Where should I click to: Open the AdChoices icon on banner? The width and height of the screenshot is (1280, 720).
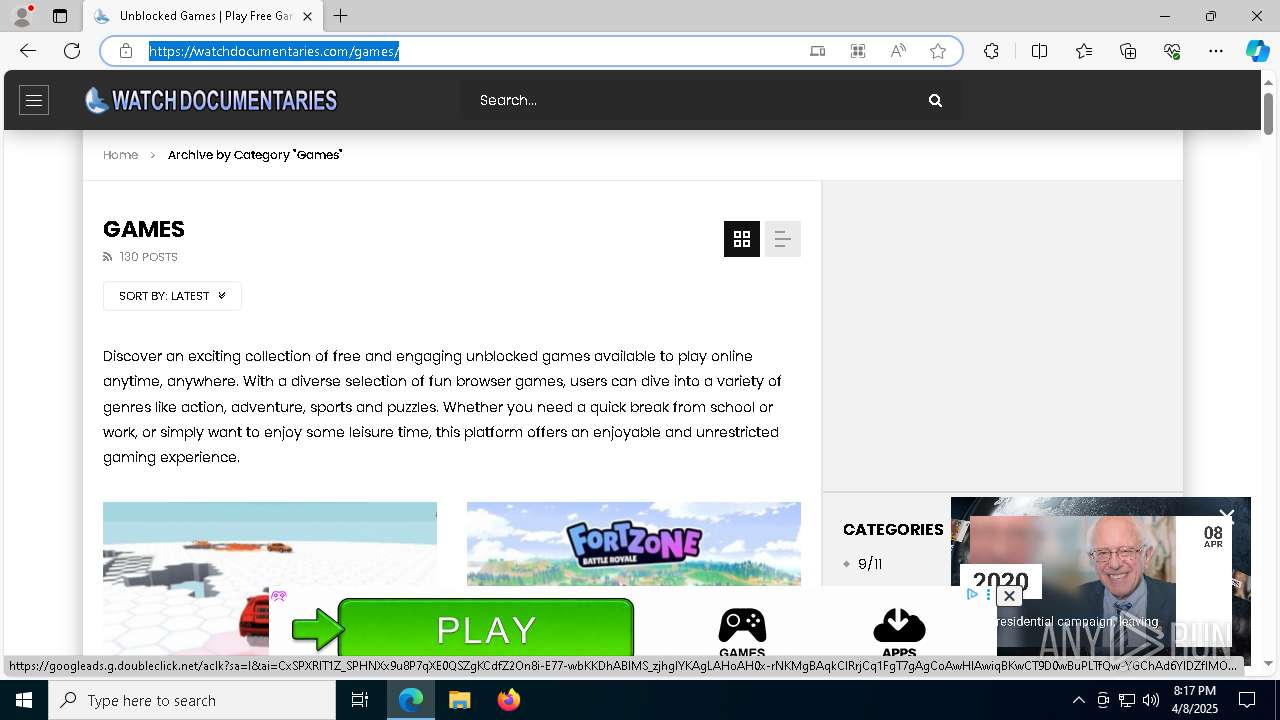point(972,594)
